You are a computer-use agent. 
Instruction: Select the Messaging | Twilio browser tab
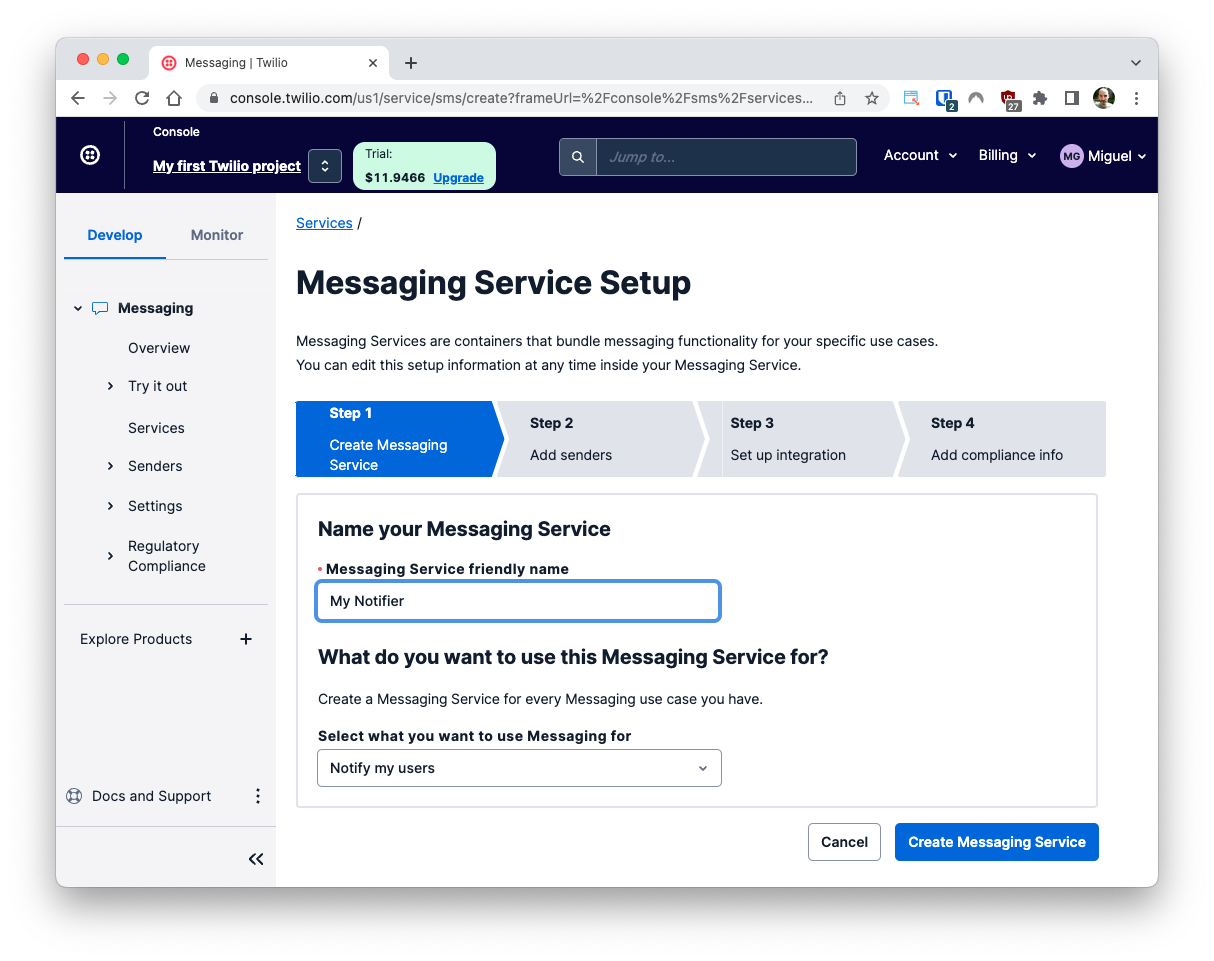coord(269,63)
